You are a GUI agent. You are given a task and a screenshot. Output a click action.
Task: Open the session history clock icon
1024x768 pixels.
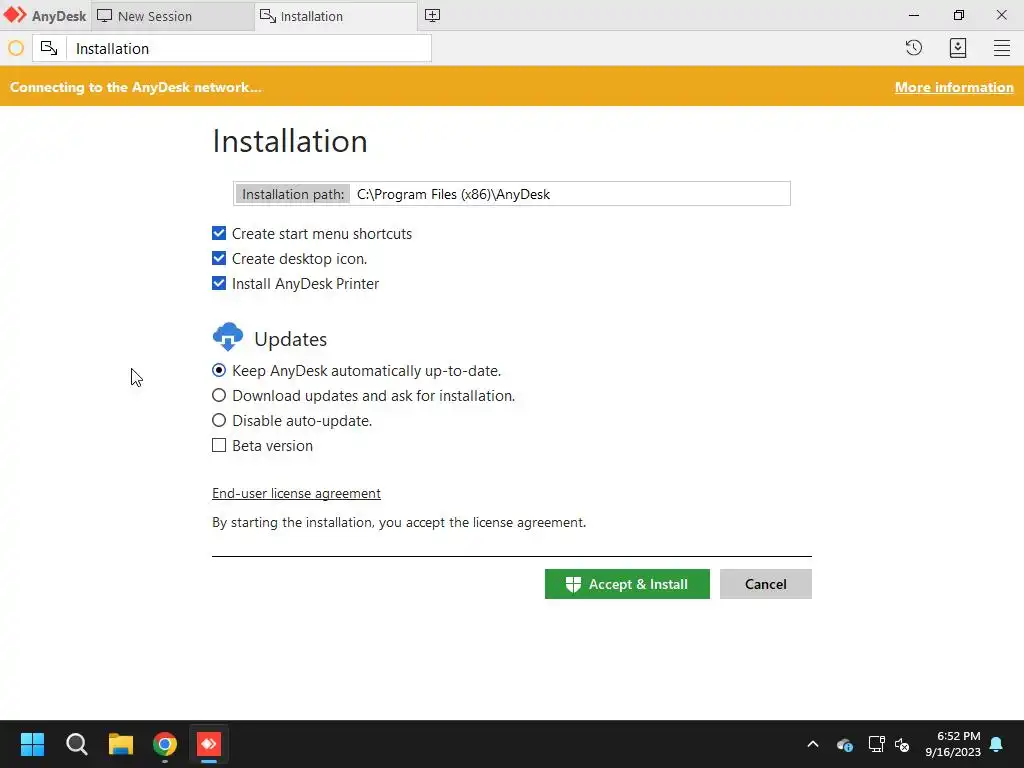914,48
